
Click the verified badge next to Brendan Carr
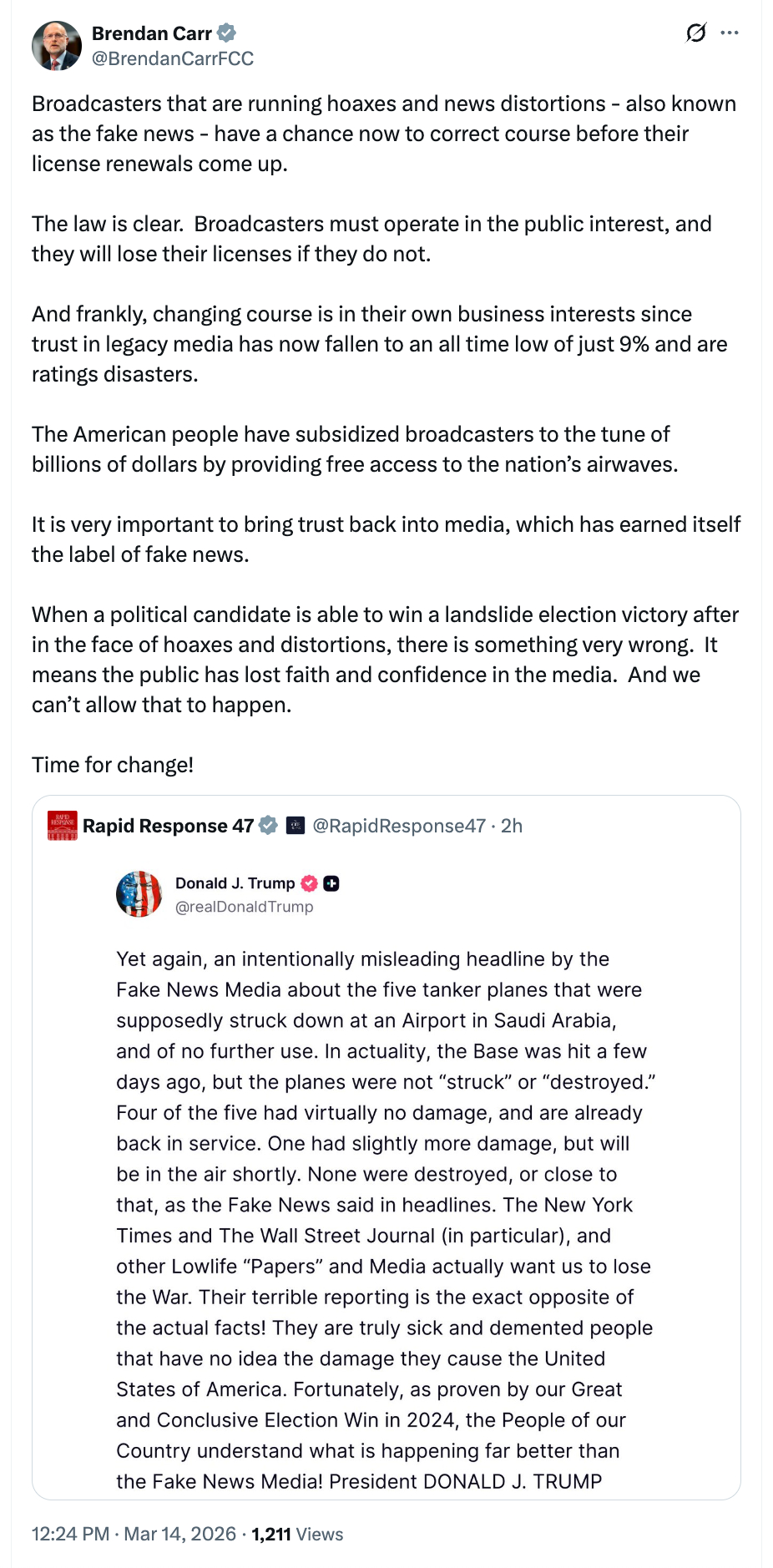[227, 33]
